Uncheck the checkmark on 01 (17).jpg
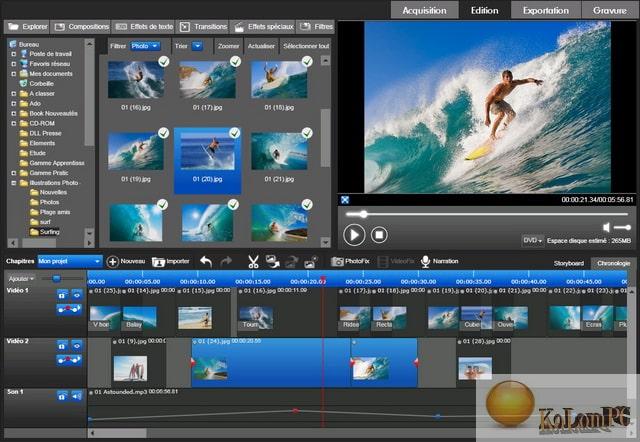 pyautogui.click(x=236, y=62)
